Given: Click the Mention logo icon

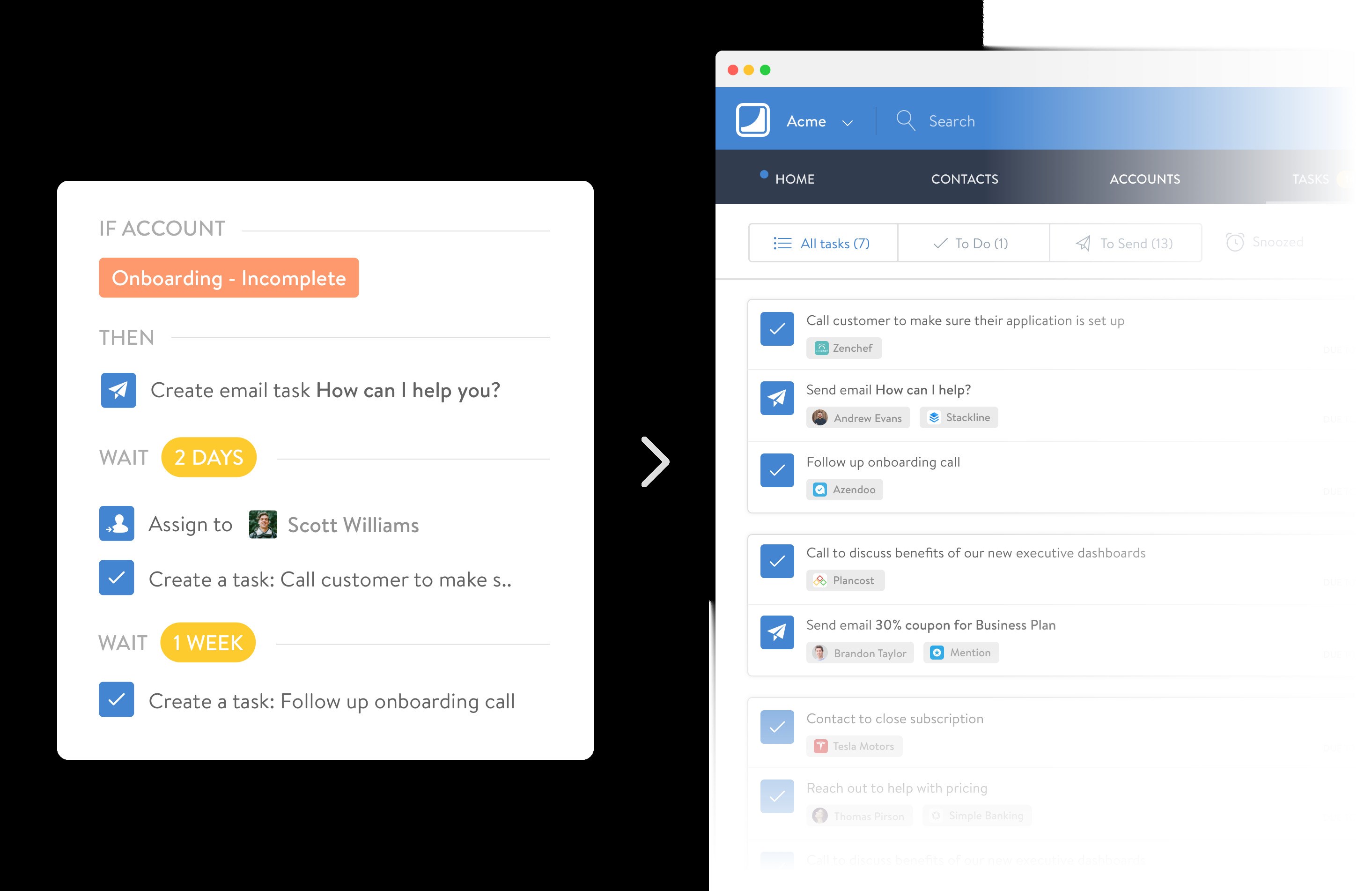Looking at the screenshot, I should 937,653.
